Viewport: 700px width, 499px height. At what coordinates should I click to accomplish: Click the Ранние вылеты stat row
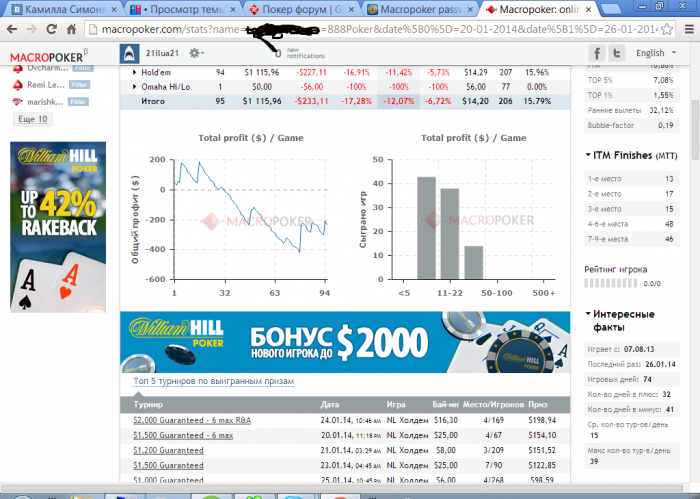click(631, 110)
